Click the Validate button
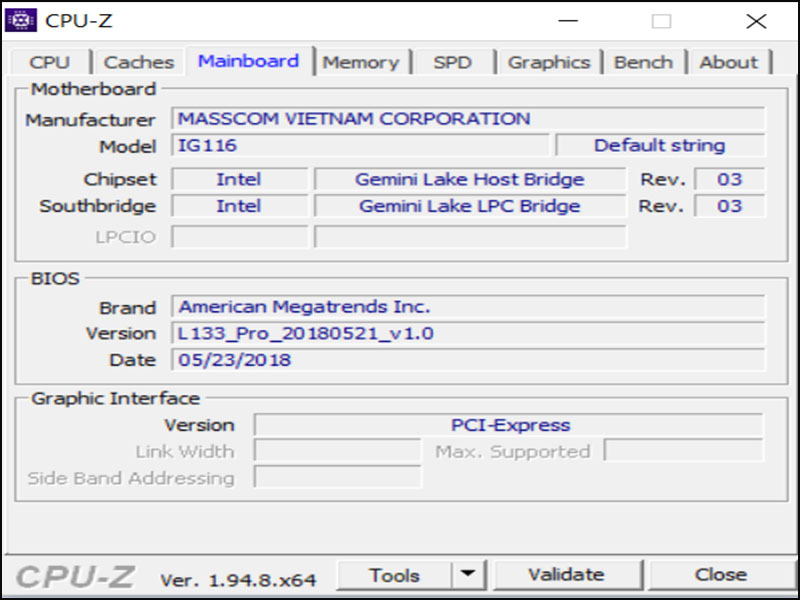800x600 pixels. tap(567, 575)
